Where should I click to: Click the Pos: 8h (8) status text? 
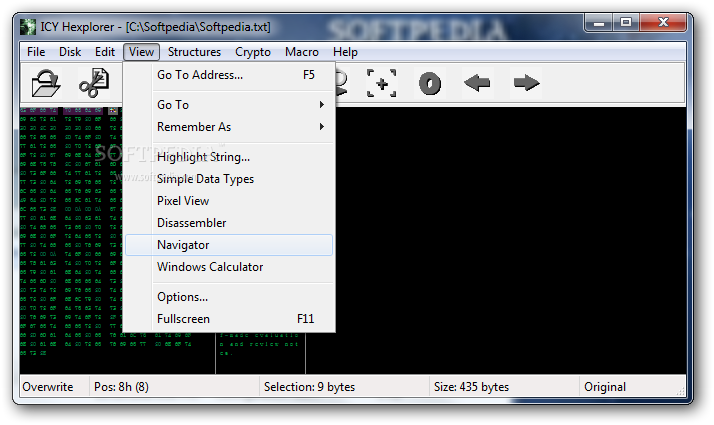[121, 387]
